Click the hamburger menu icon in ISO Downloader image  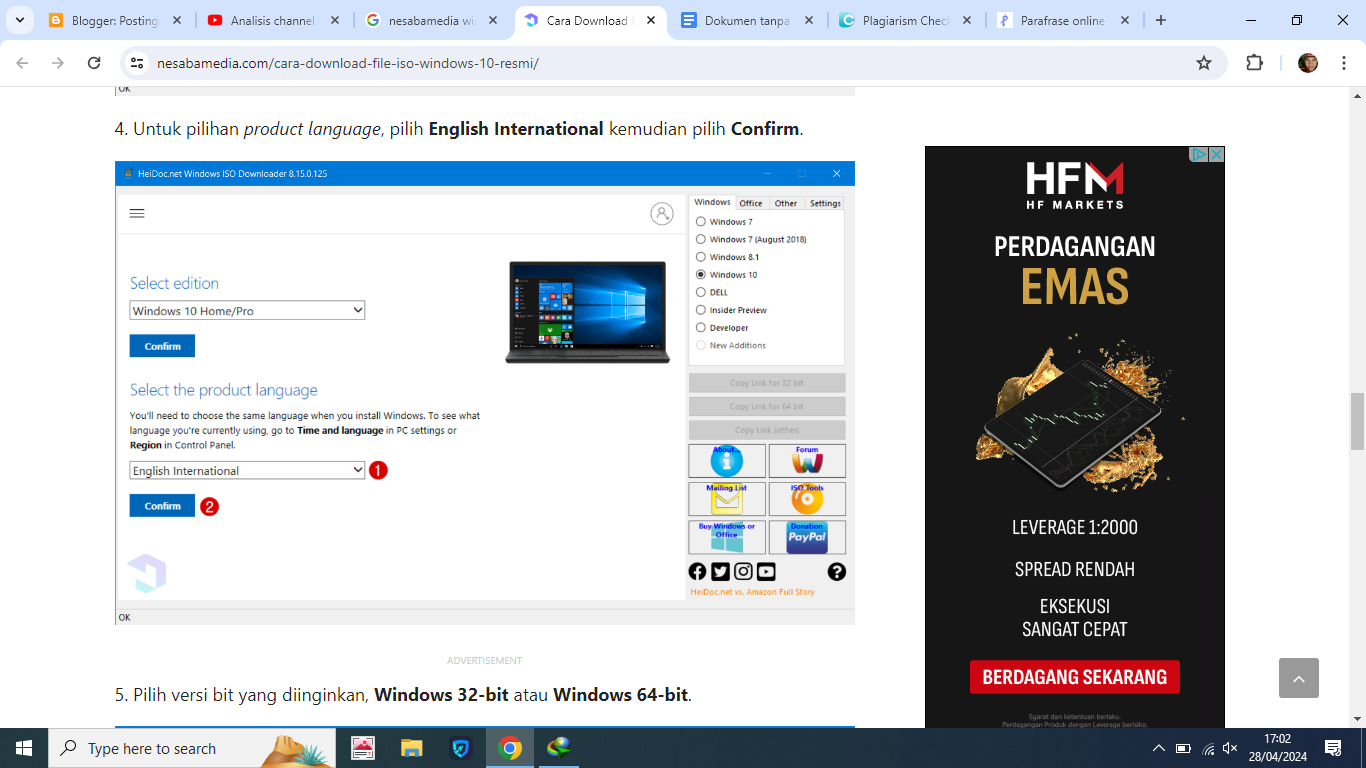pos(138,213)
